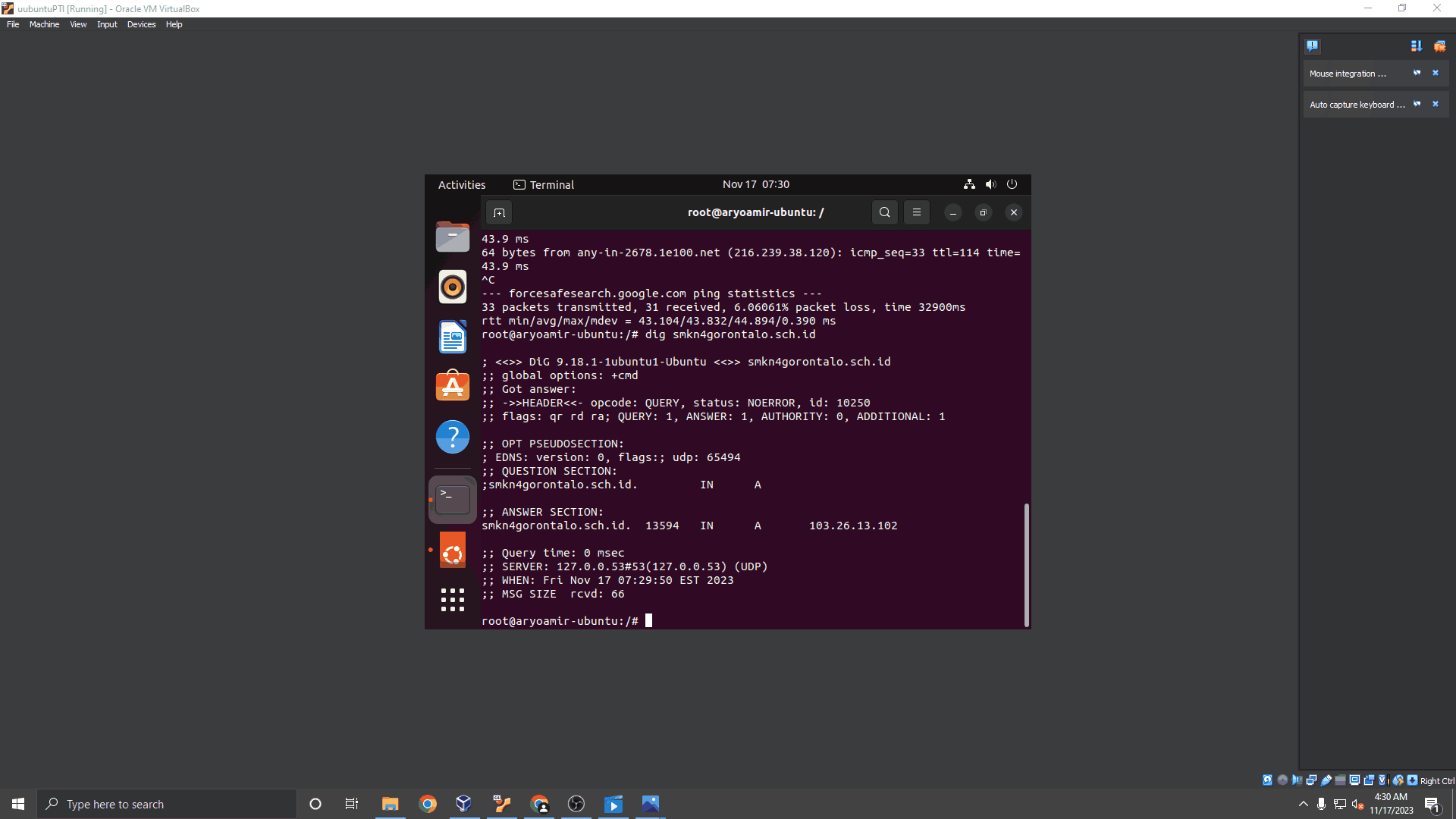This screenshot has height=819, width=1456.
Task: Dismiss the Mouse integration notification
Action: pos(1435,73)
